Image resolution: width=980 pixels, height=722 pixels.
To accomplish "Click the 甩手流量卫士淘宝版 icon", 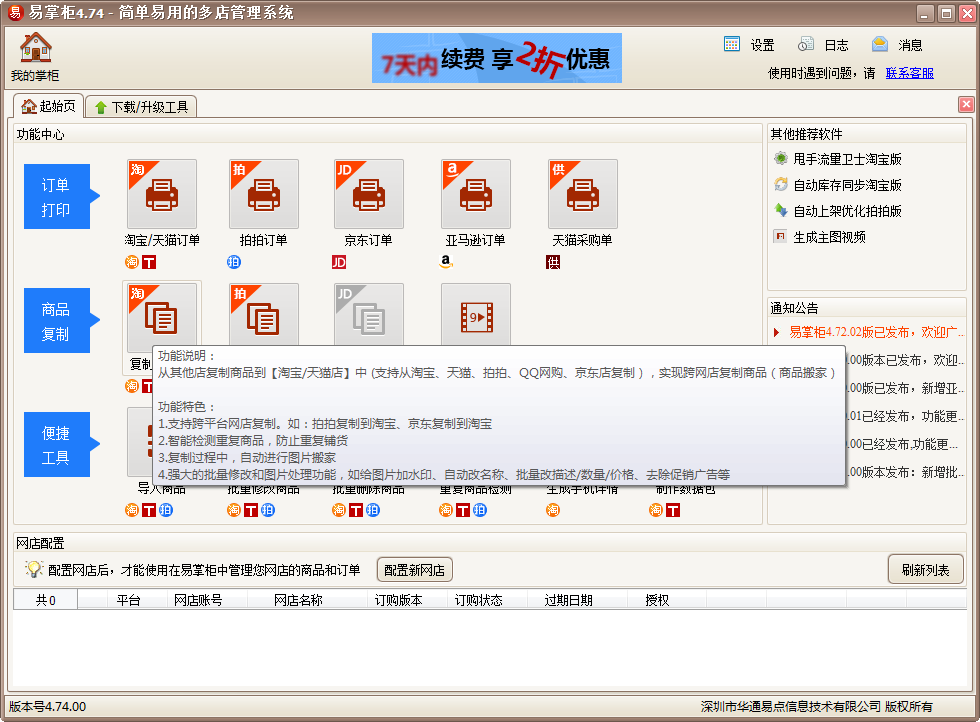I will (781, 158).
